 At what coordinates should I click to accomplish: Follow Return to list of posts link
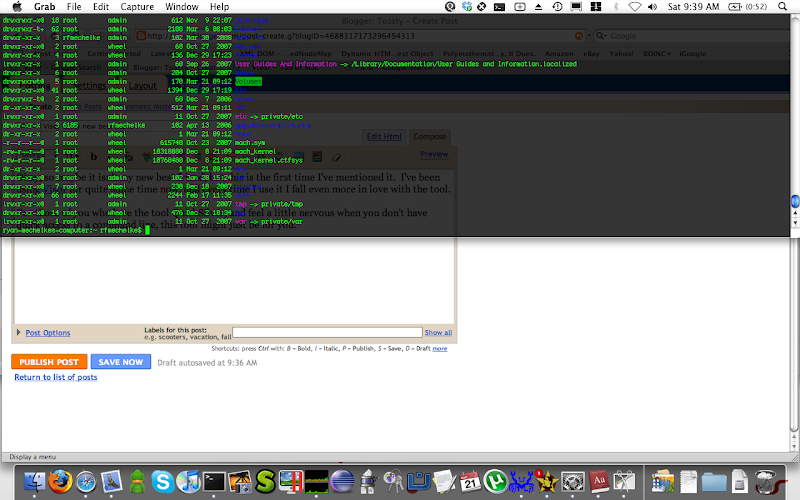[55, 377]
